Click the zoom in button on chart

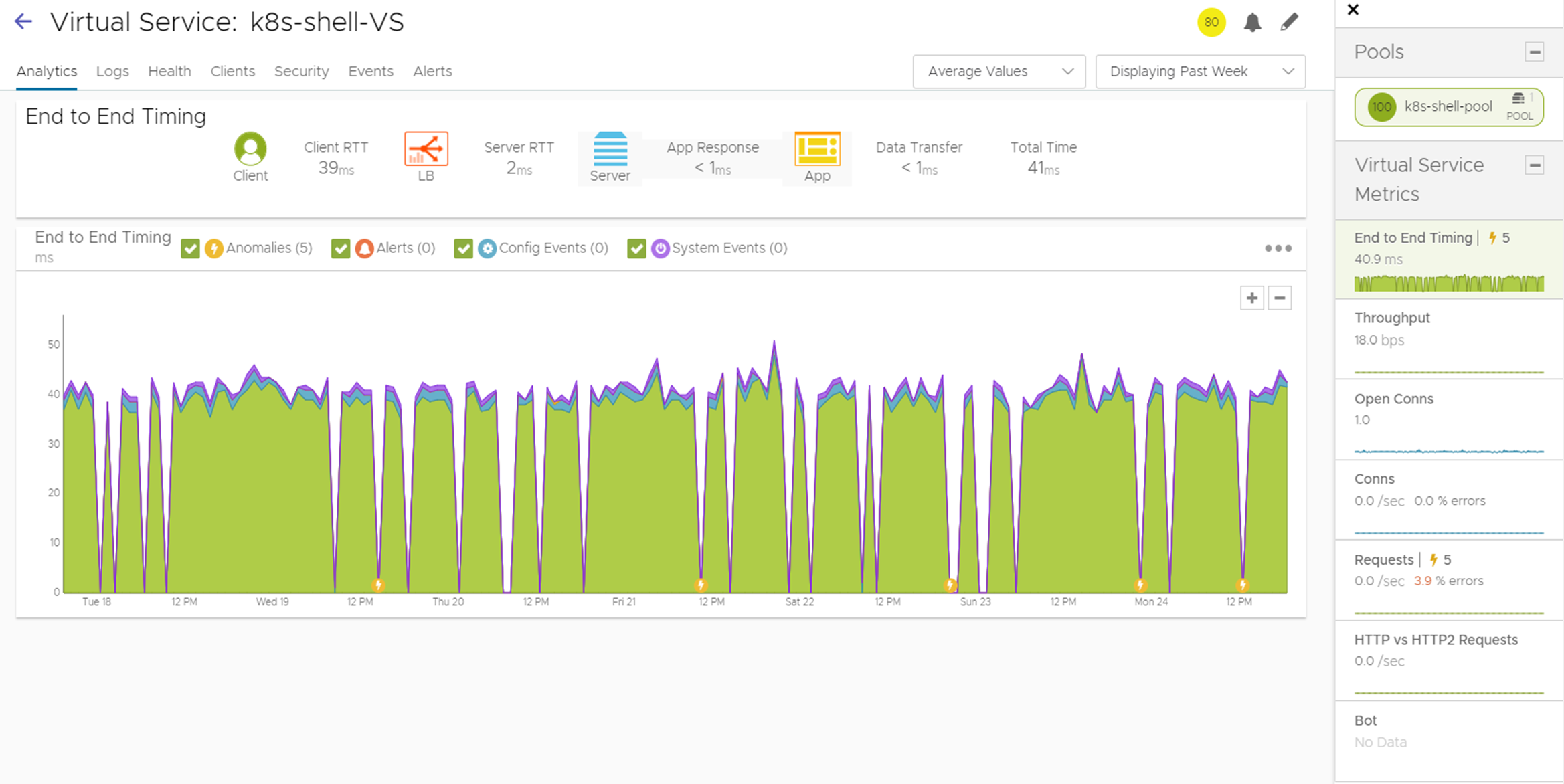click(x=1252, y=298)
